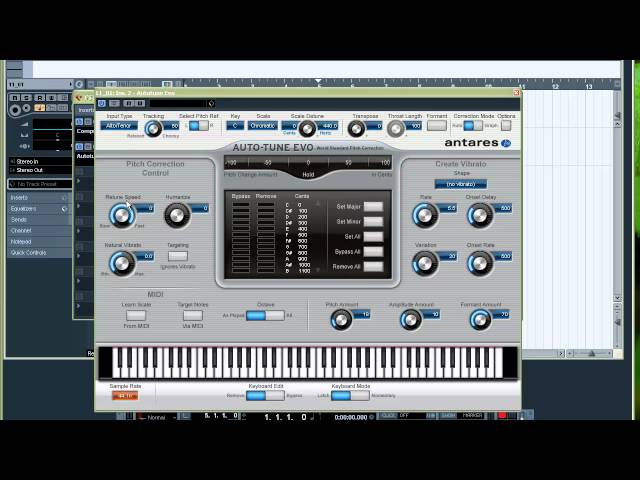The width and height of the screenshot is (640, 480).
Task: Open the Stereo In routing selector
Action: point(40,161)
